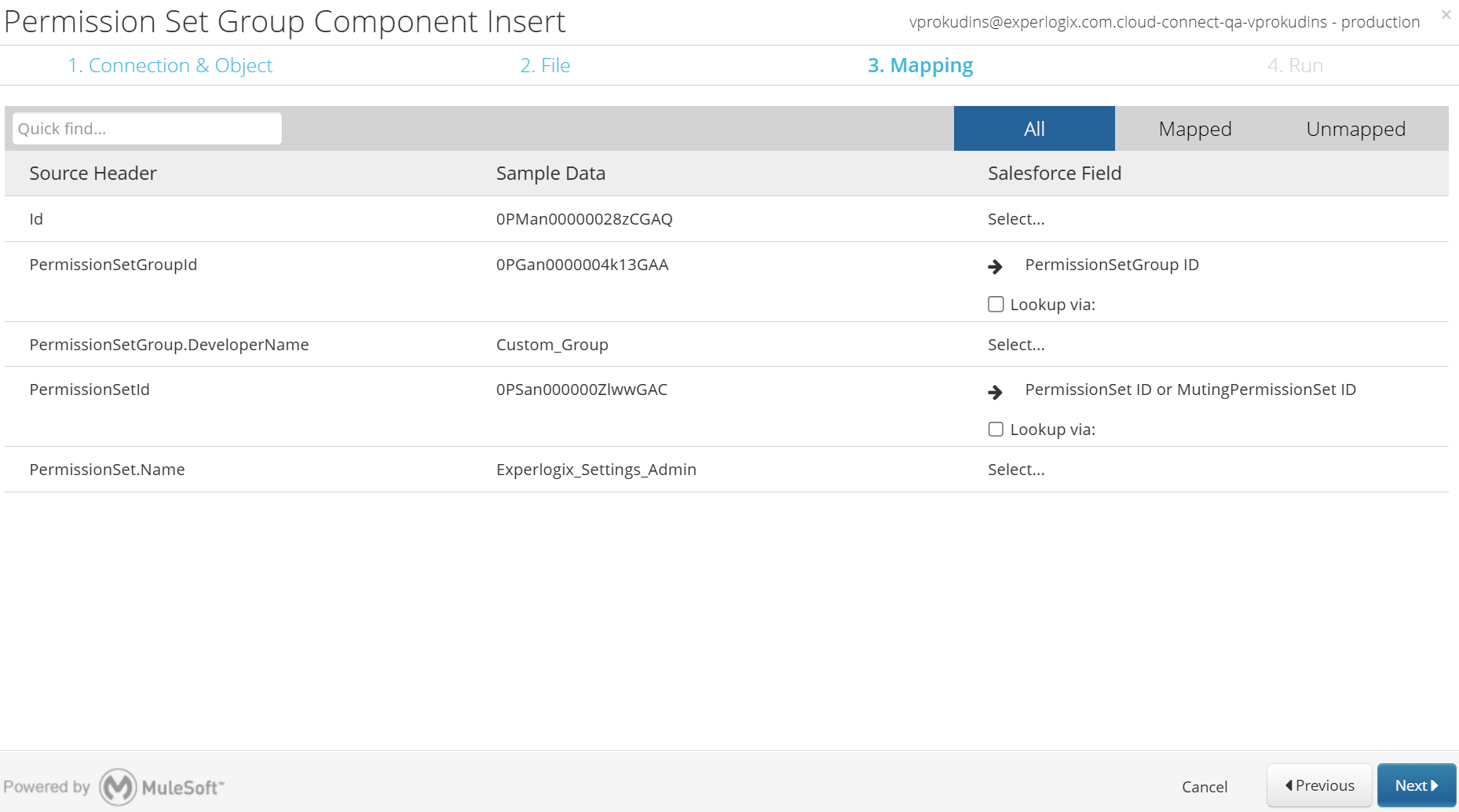Click the Previous button
This screenshot has width=1459, height=812.
tap(1319, 785)
